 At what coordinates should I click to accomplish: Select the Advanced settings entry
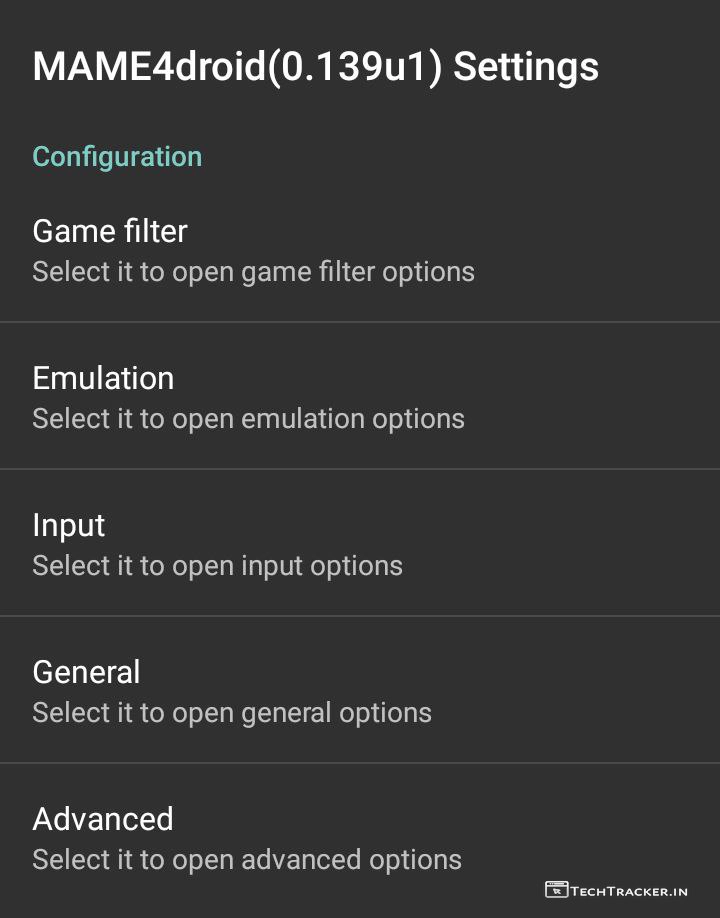[x=103, y=820]
